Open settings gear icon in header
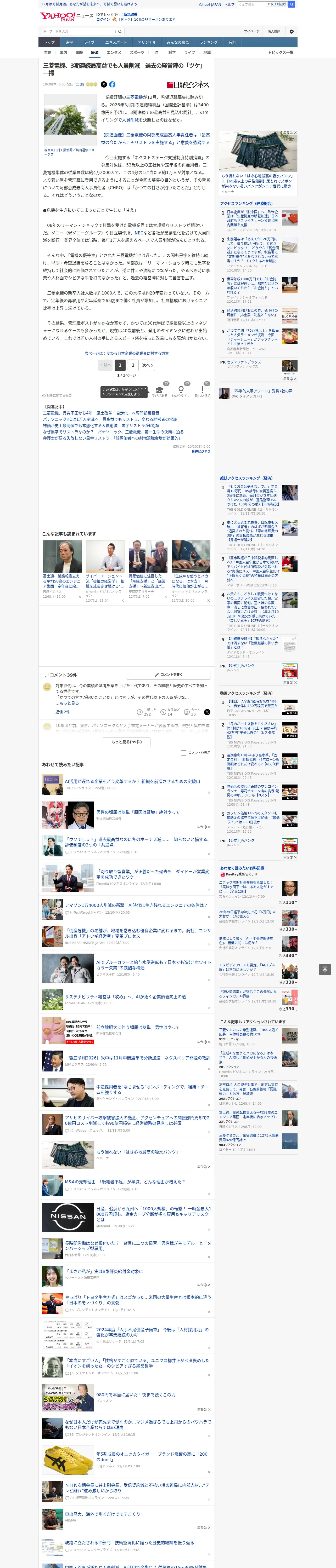Screen dimensions: 336x1568 click(x=292, y=32)
